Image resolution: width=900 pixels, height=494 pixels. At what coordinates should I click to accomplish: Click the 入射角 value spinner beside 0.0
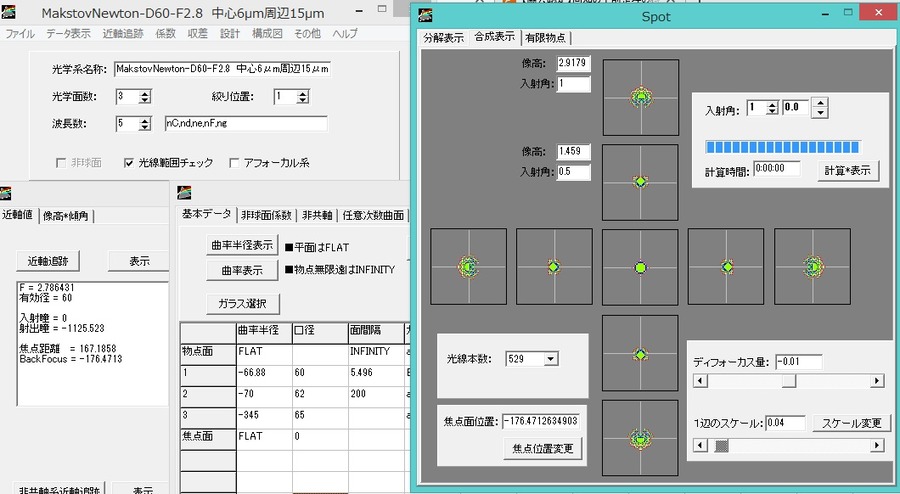click(x=821, y=107)
